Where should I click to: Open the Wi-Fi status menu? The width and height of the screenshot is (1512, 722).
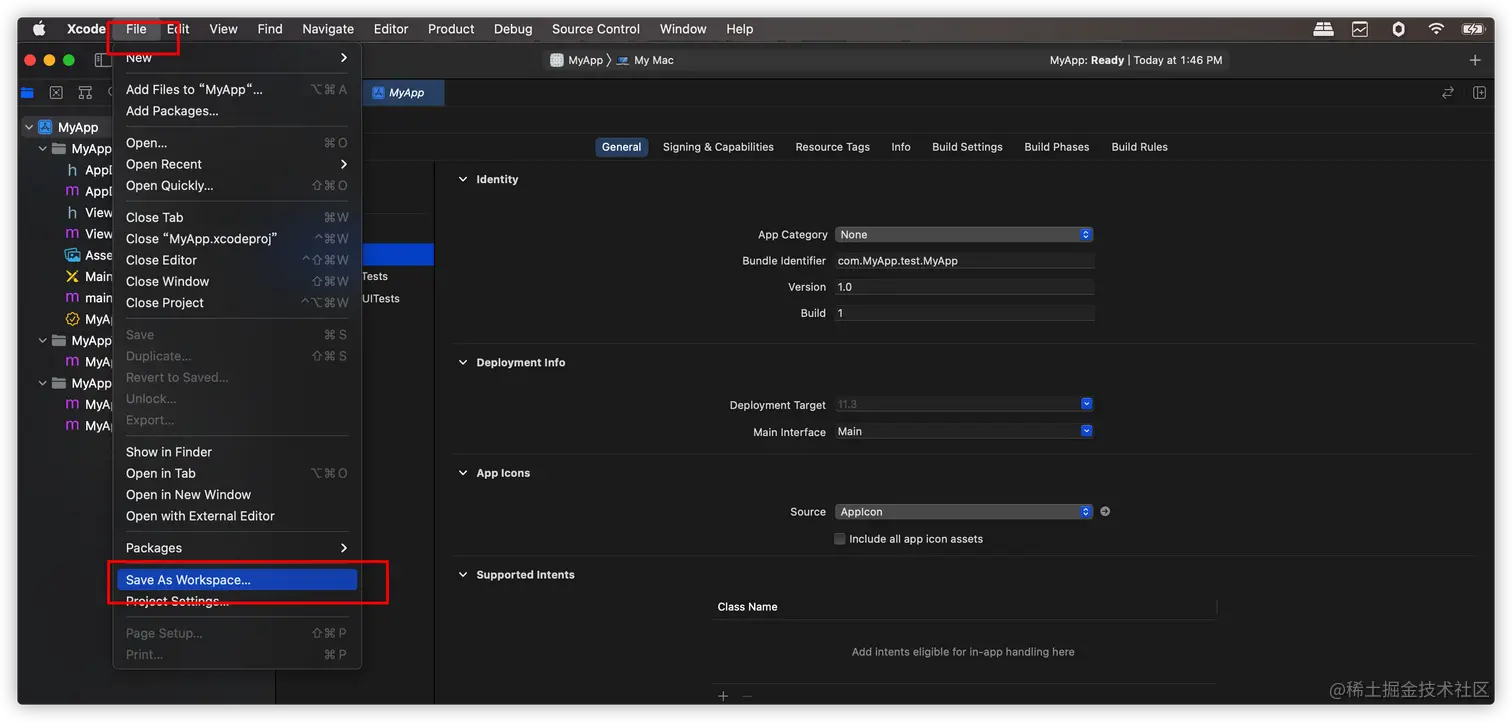tap(1436, 29)
